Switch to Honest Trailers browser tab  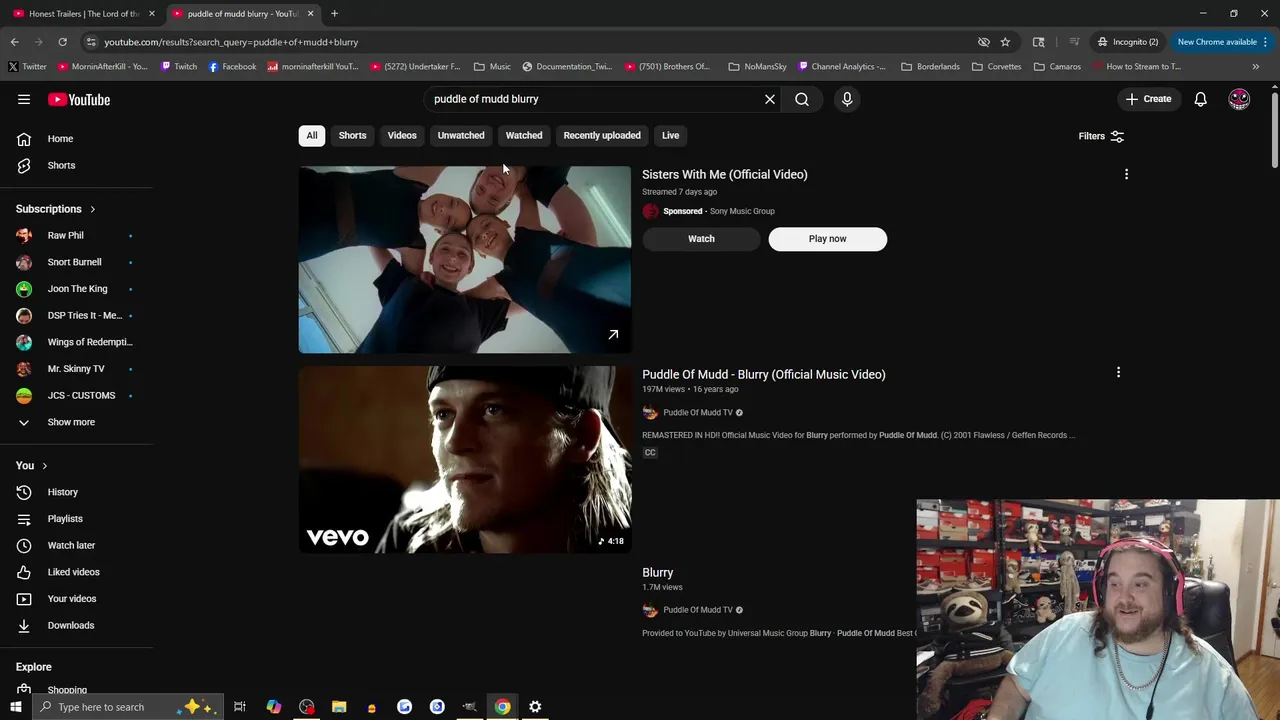click(x=84, y=14)
